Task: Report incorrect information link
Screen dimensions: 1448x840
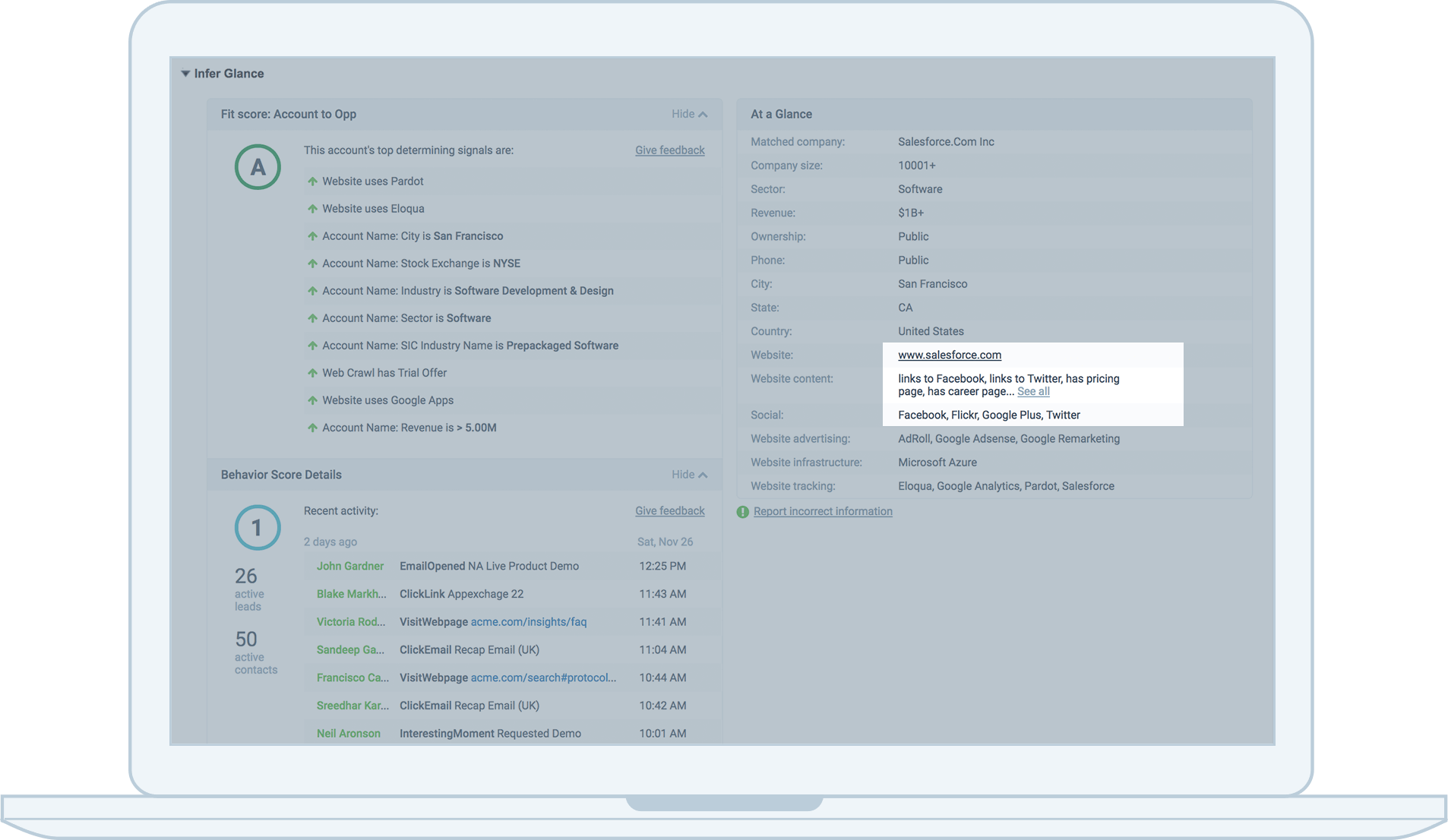Action: 823,511
